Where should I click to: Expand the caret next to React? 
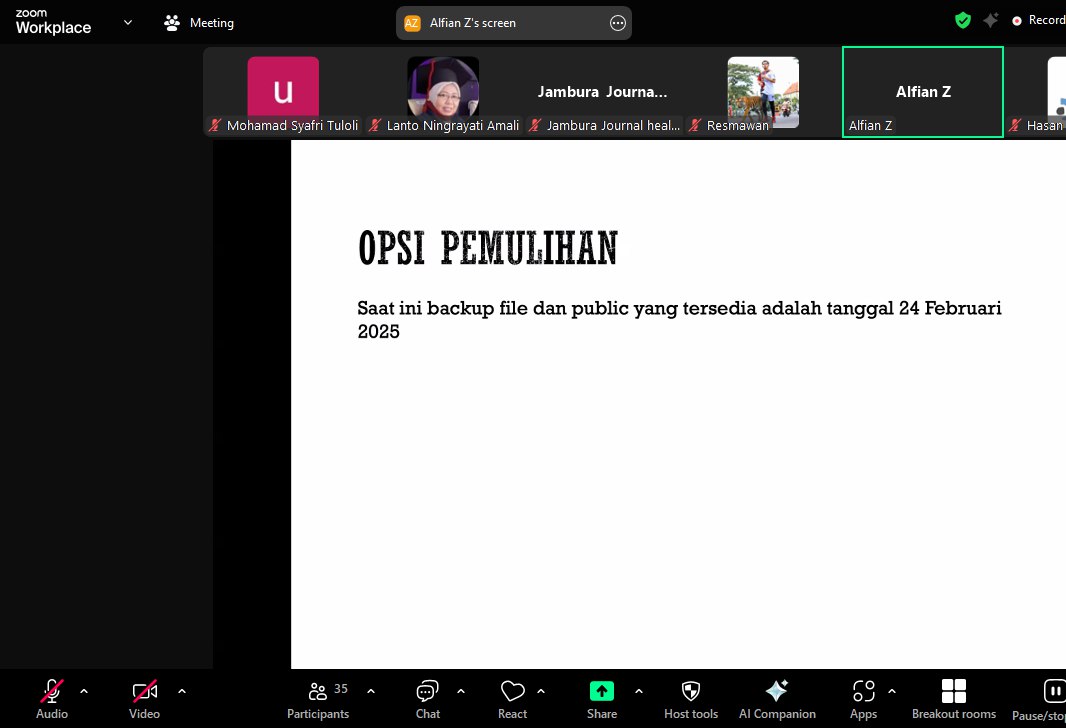pos(541,691)
